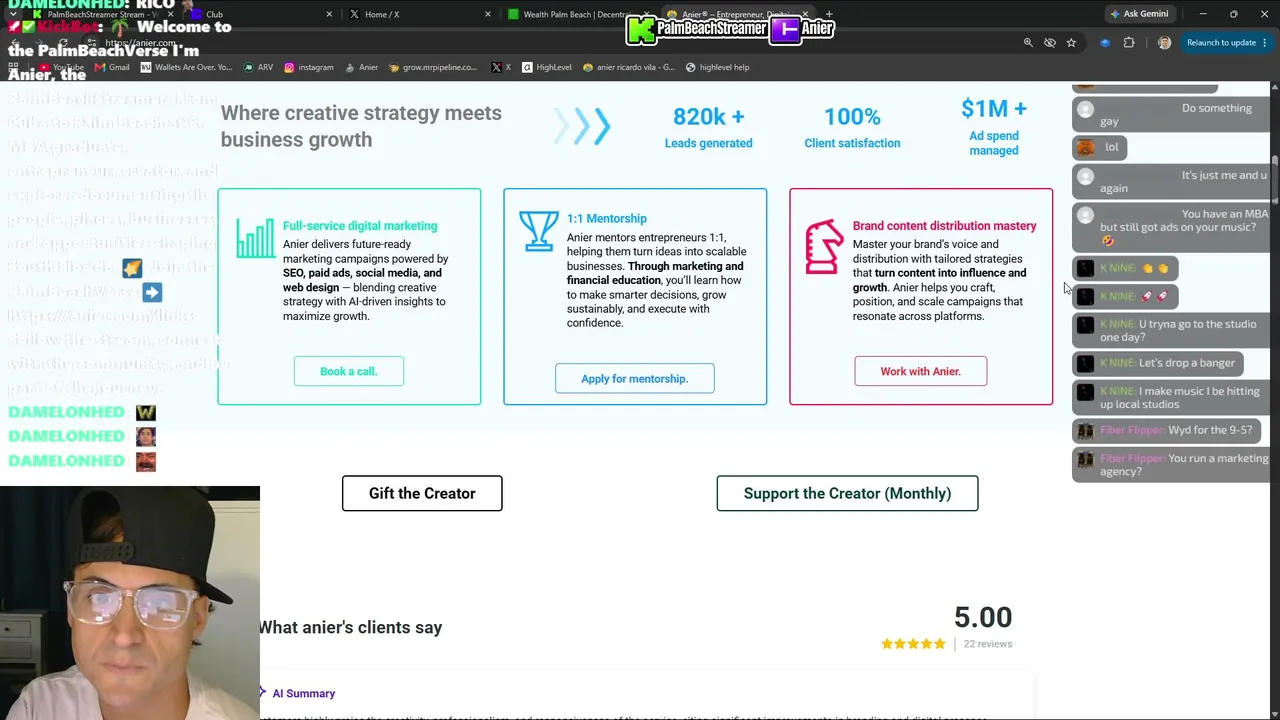
Task: Open the Club browser tab
Action: tap(260, 14)
